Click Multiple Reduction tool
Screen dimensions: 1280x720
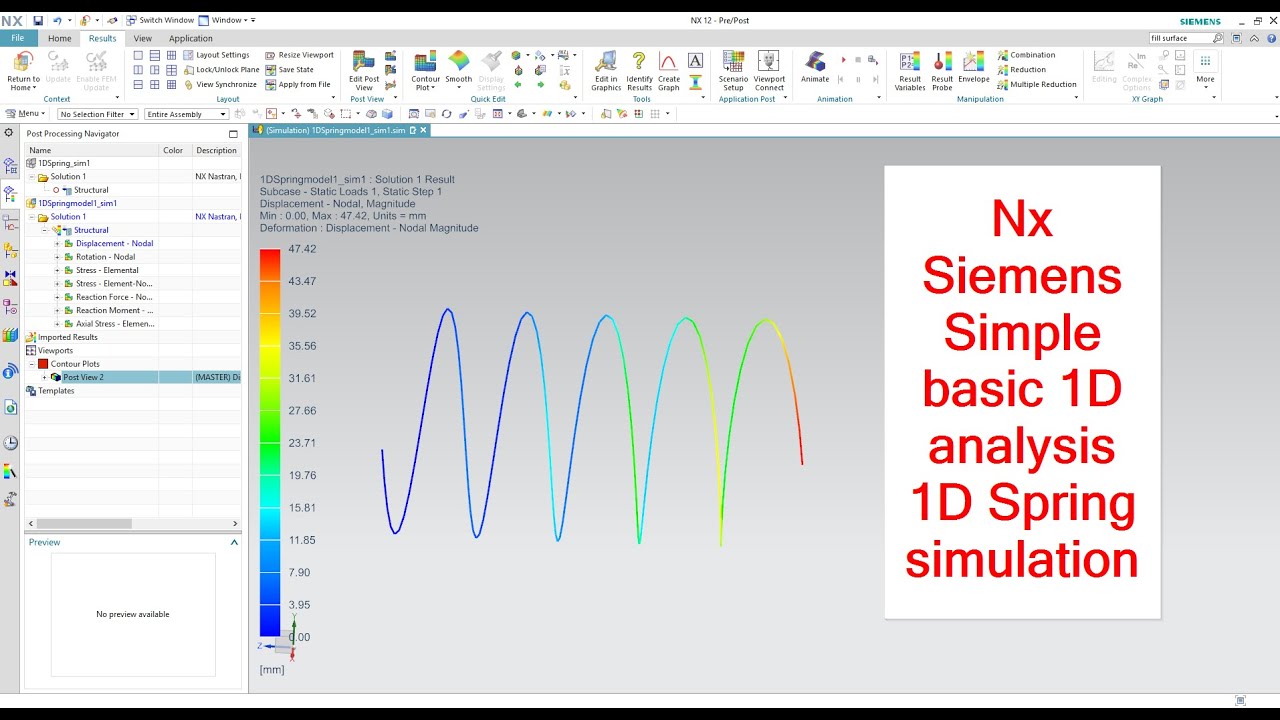[1037, 85]
